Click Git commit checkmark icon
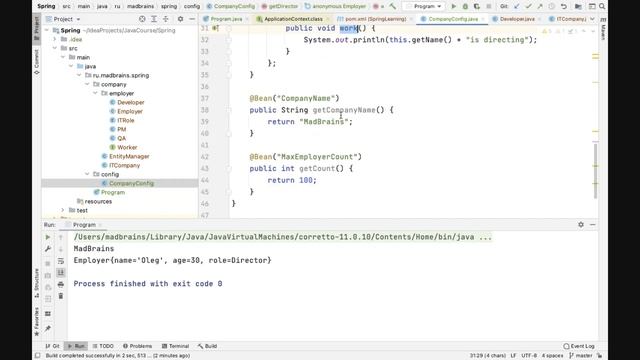Viewport: 640px width, 360px height. [528, 7]
